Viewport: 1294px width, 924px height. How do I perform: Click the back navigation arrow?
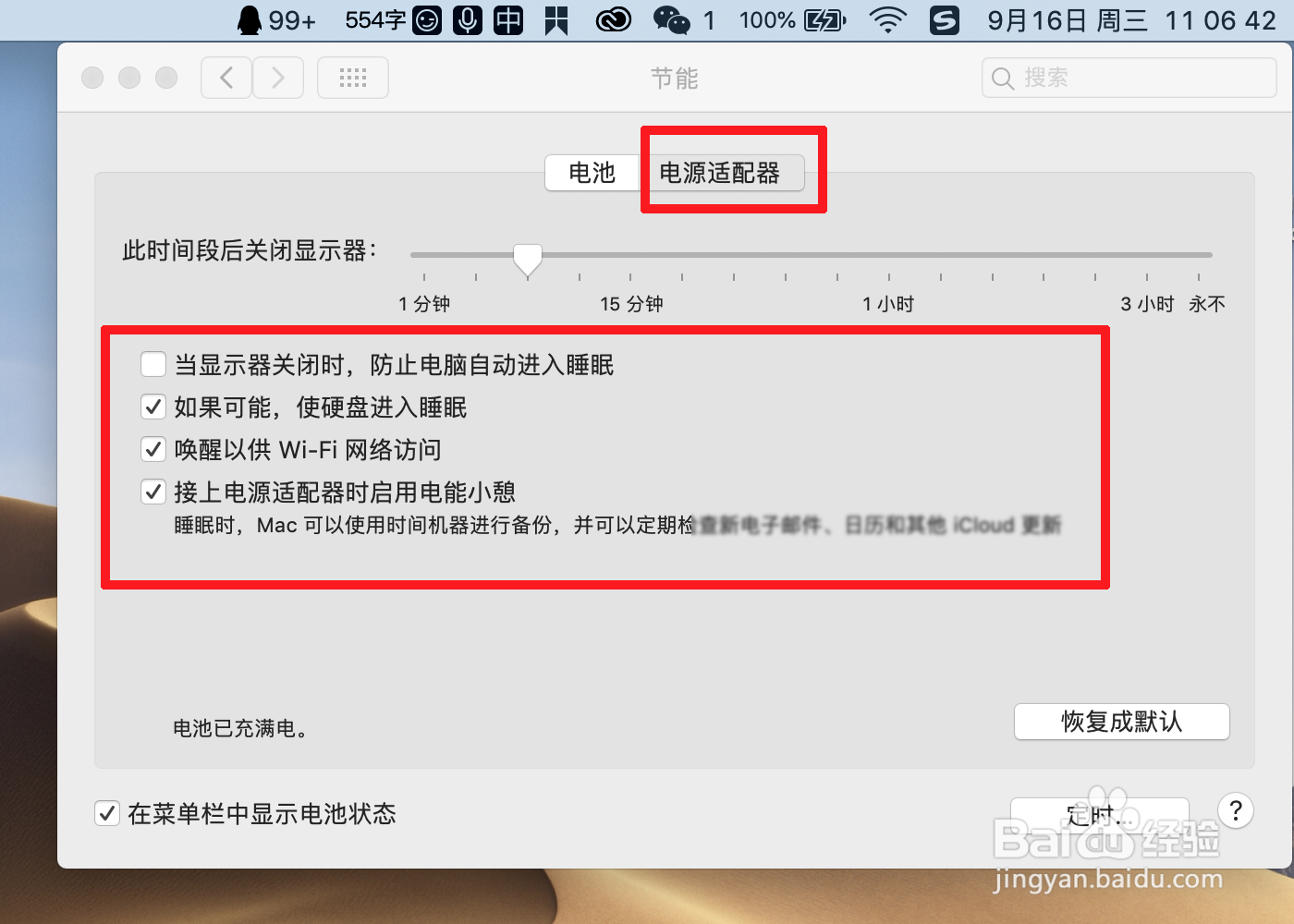[x=226, y=78]
